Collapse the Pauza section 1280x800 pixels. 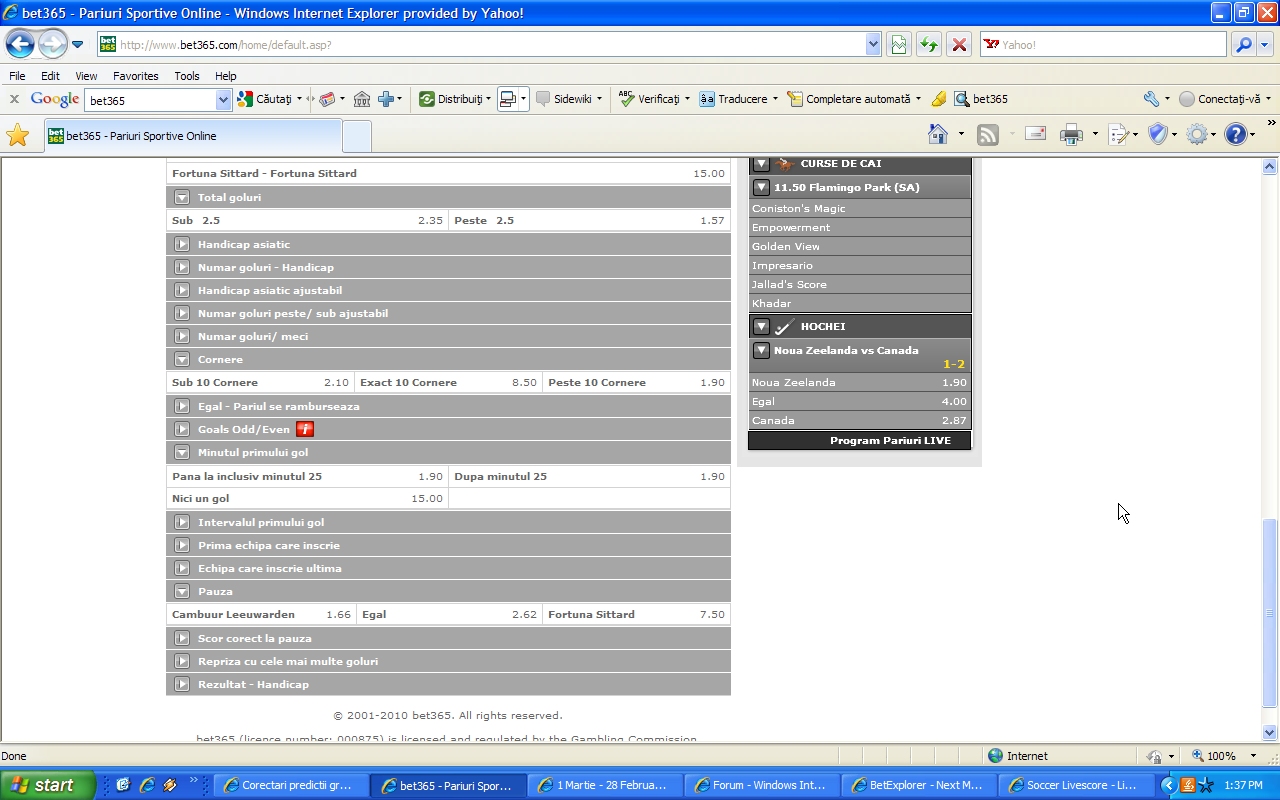[182, 591]
